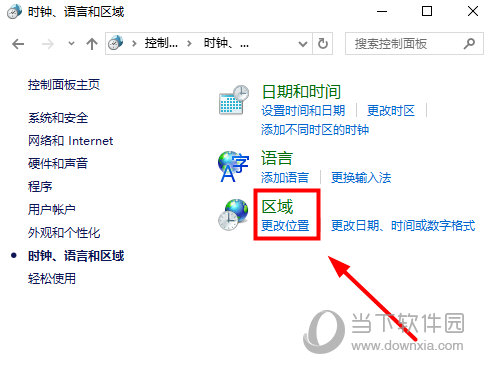Open the recent locations dropdown chevron
Viewport: 488px width, 375px height.
[71, 43]
